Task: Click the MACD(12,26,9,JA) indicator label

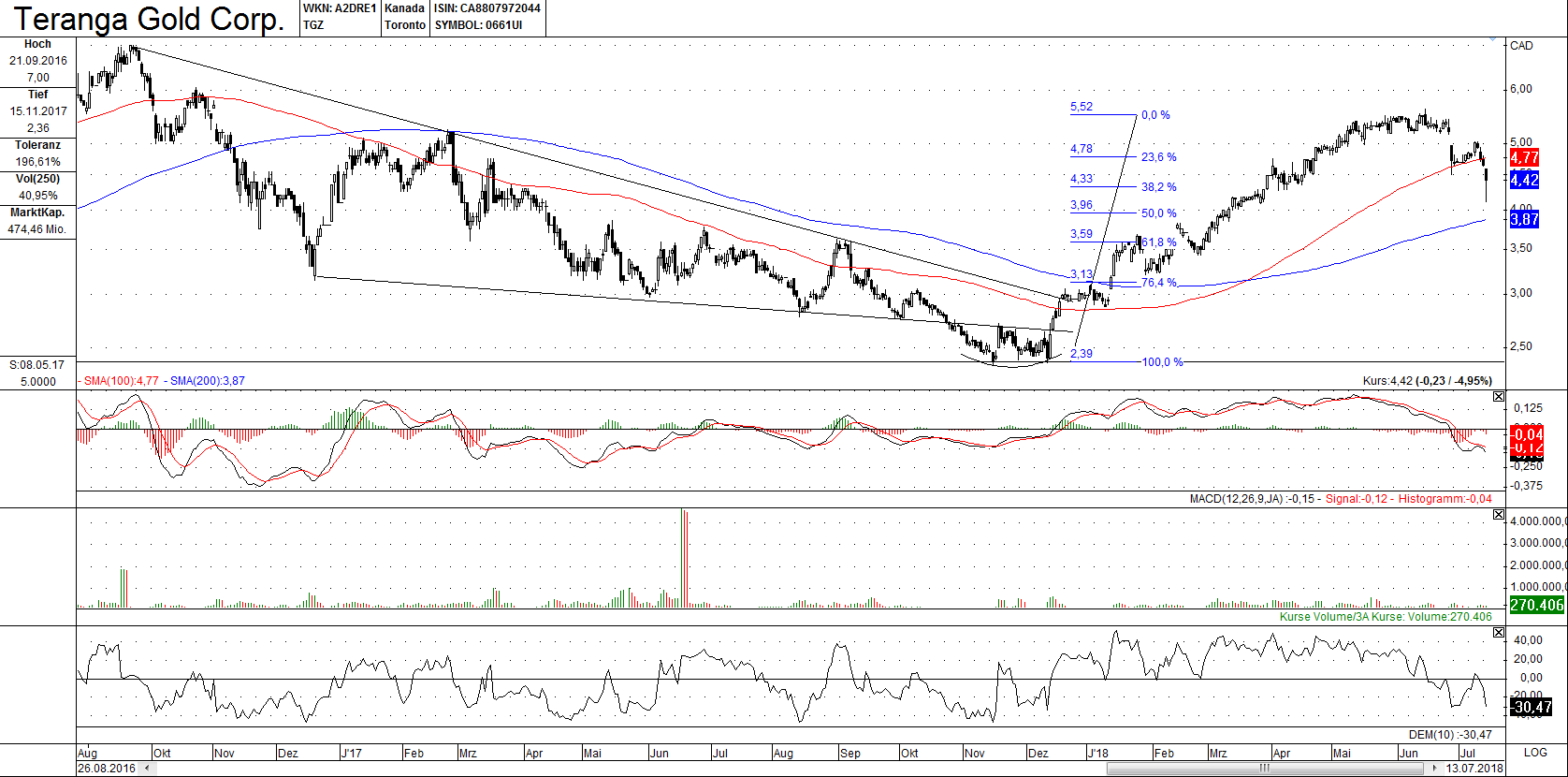Action: pyautogui.click(x=1236, y=499)
